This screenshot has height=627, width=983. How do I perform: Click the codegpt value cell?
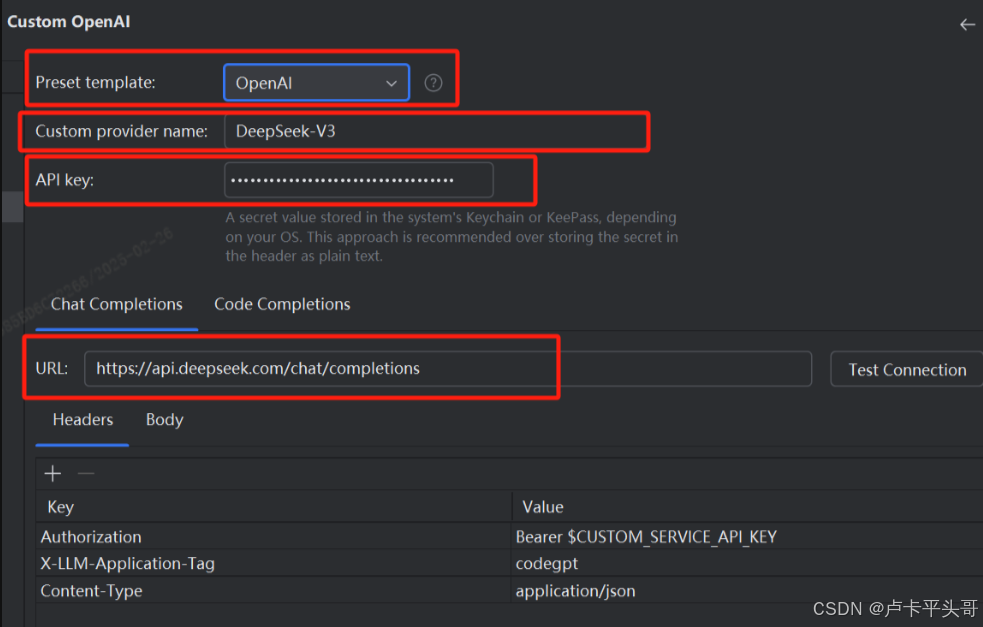point(748,564)
